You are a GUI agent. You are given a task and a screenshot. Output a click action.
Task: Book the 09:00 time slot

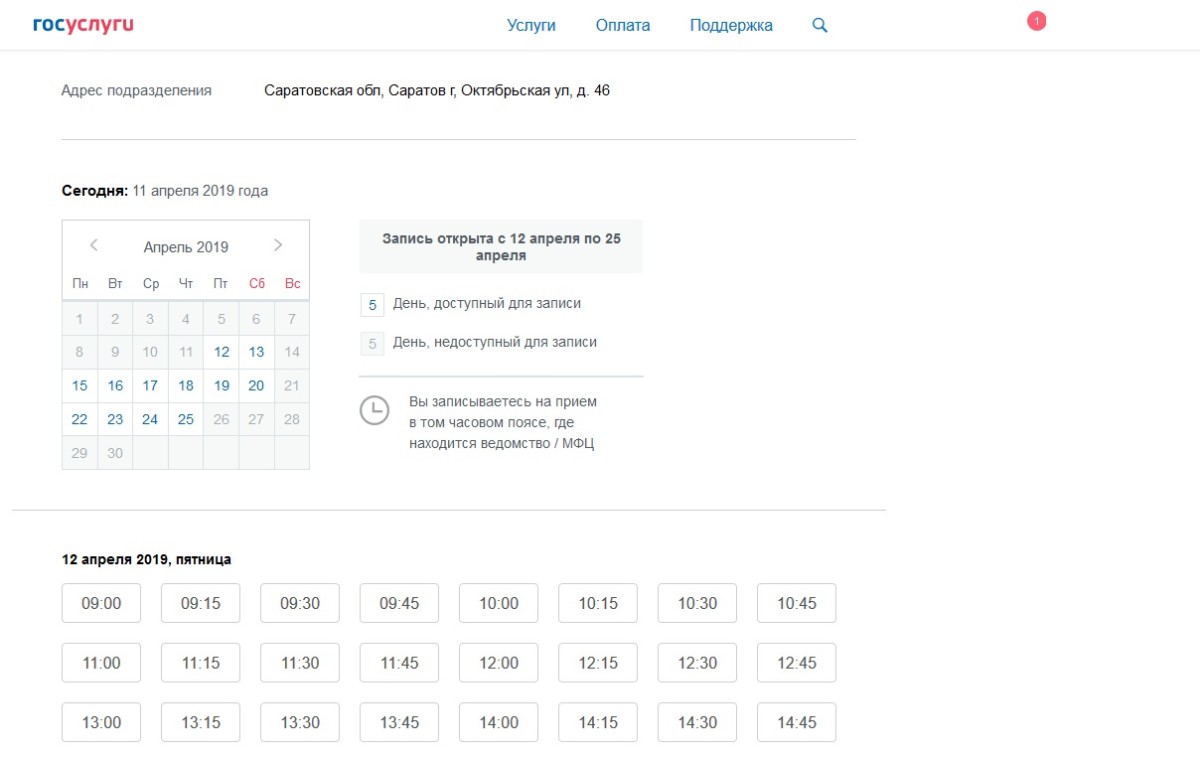(x=101, y=603)
